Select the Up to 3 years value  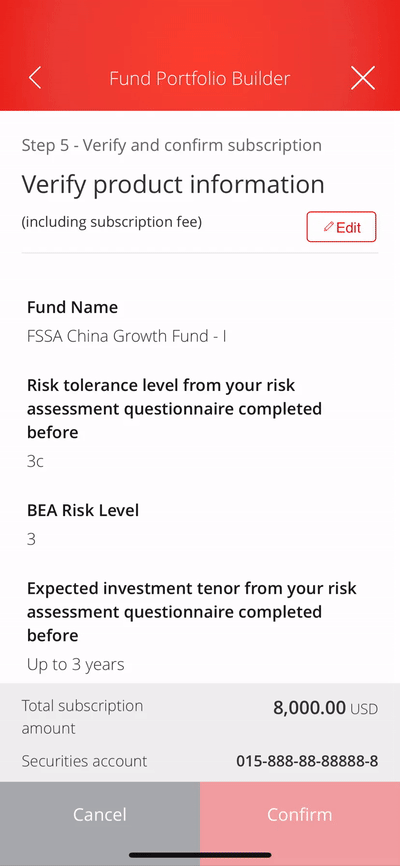point(76,664)
